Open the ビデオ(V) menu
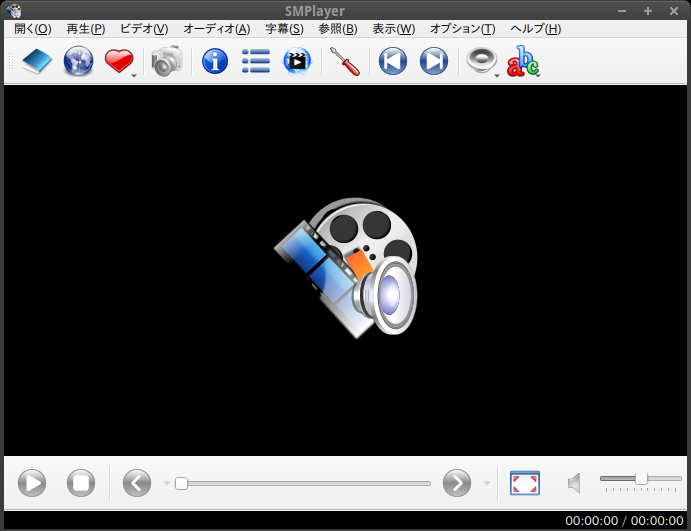Viewport: 691px width, 531px height. 144,29
